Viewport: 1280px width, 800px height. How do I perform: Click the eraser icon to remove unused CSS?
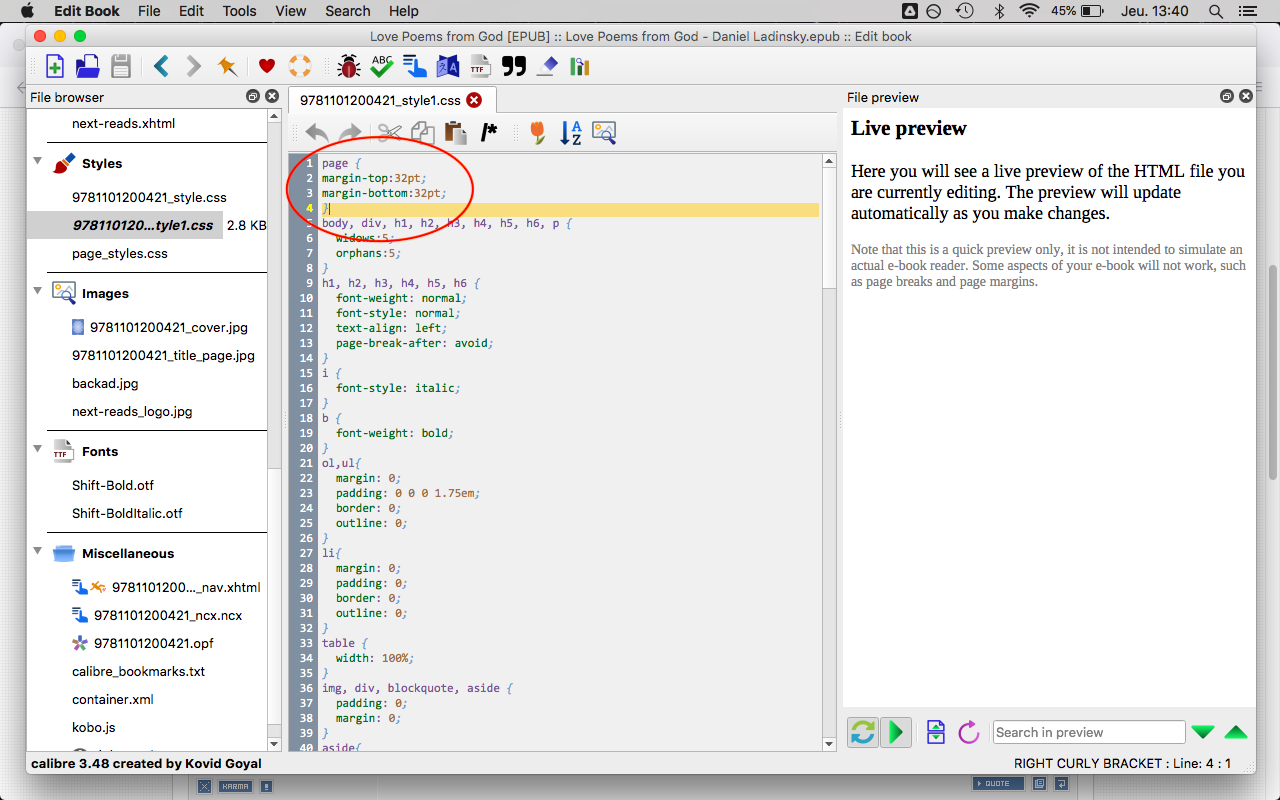coord(547,67)
